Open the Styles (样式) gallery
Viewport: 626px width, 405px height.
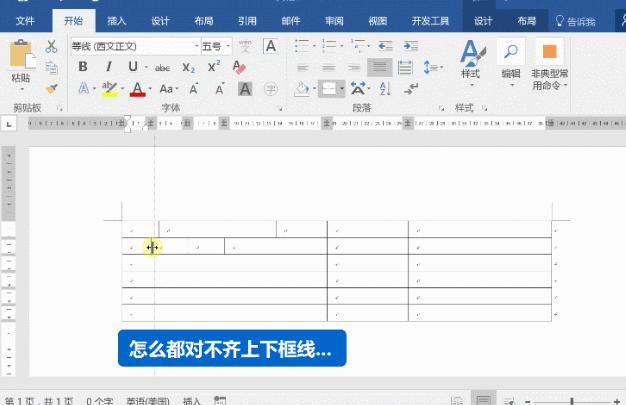(471, 64)
